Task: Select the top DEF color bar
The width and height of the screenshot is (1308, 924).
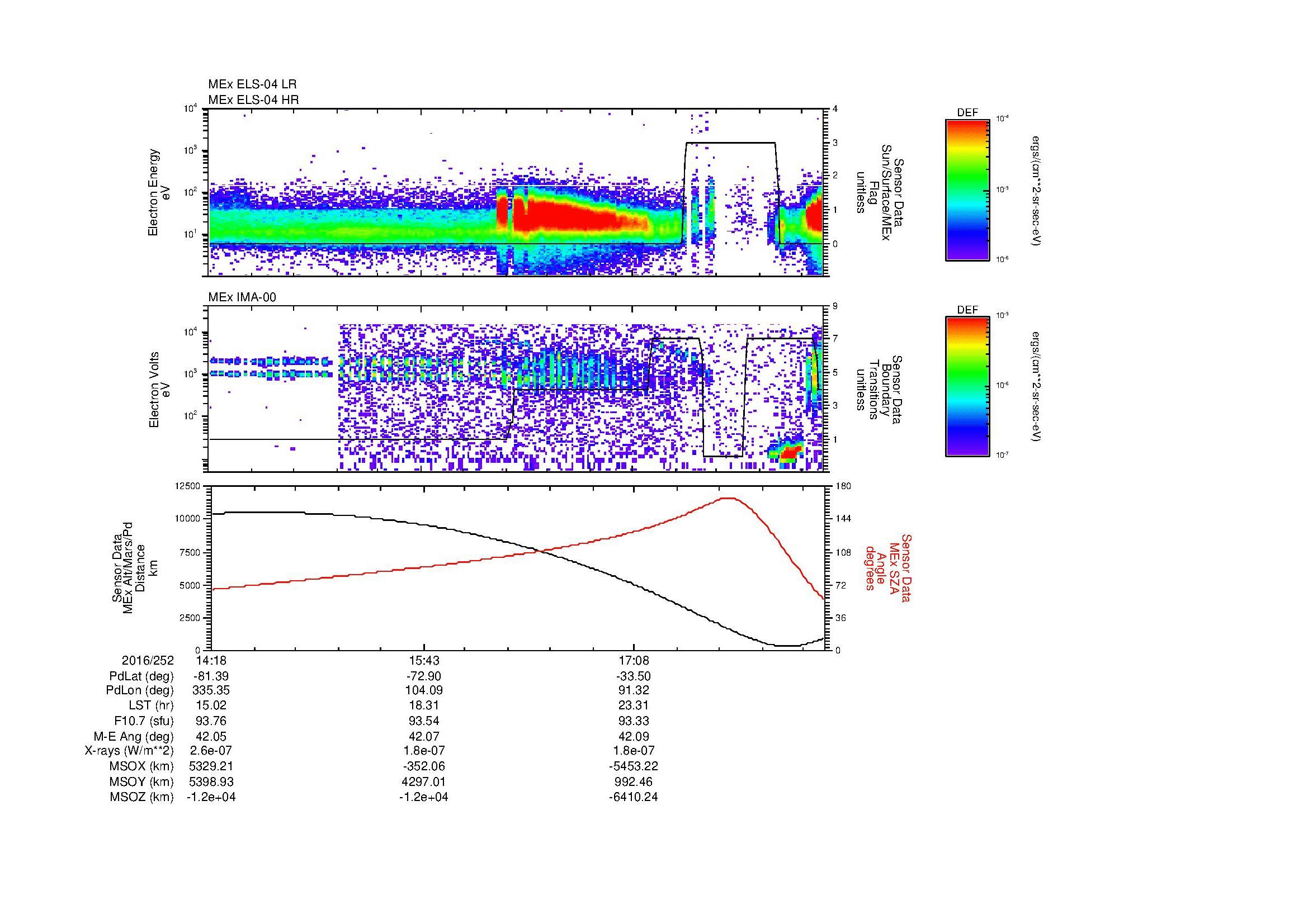Action: click(x=967, y=189)
